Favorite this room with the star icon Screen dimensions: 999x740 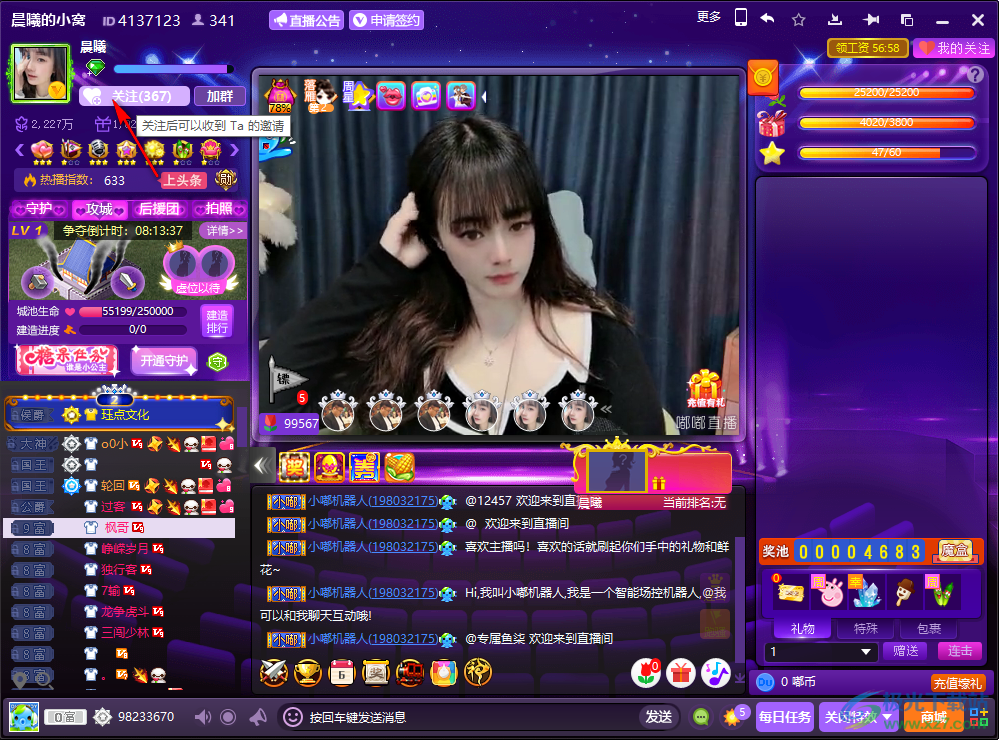pyautogui.click(x=798, y=20)
